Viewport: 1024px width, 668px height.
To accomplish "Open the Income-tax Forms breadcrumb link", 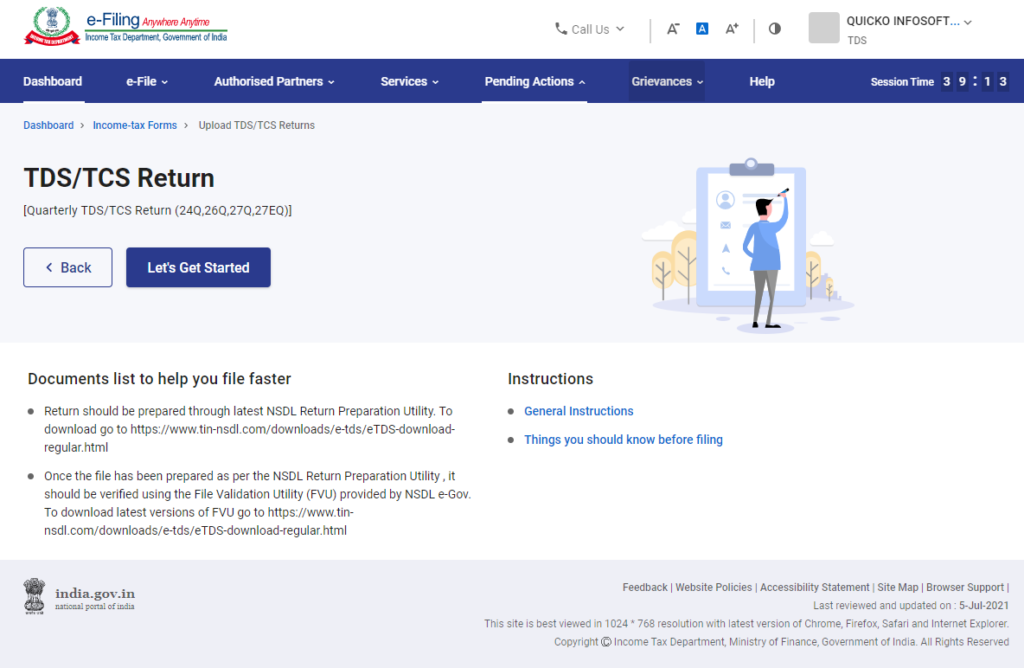I will pos(134,125).
